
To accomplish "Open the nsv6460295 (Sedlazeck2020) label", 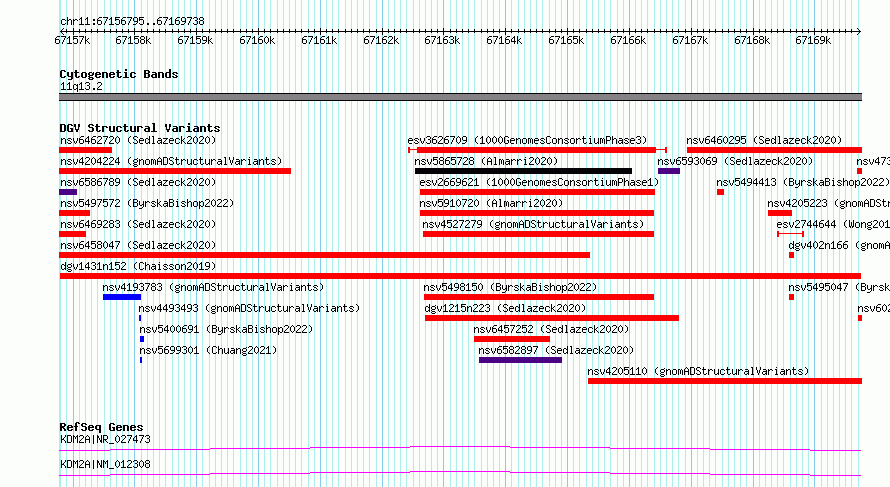I will tap(764, 140).
